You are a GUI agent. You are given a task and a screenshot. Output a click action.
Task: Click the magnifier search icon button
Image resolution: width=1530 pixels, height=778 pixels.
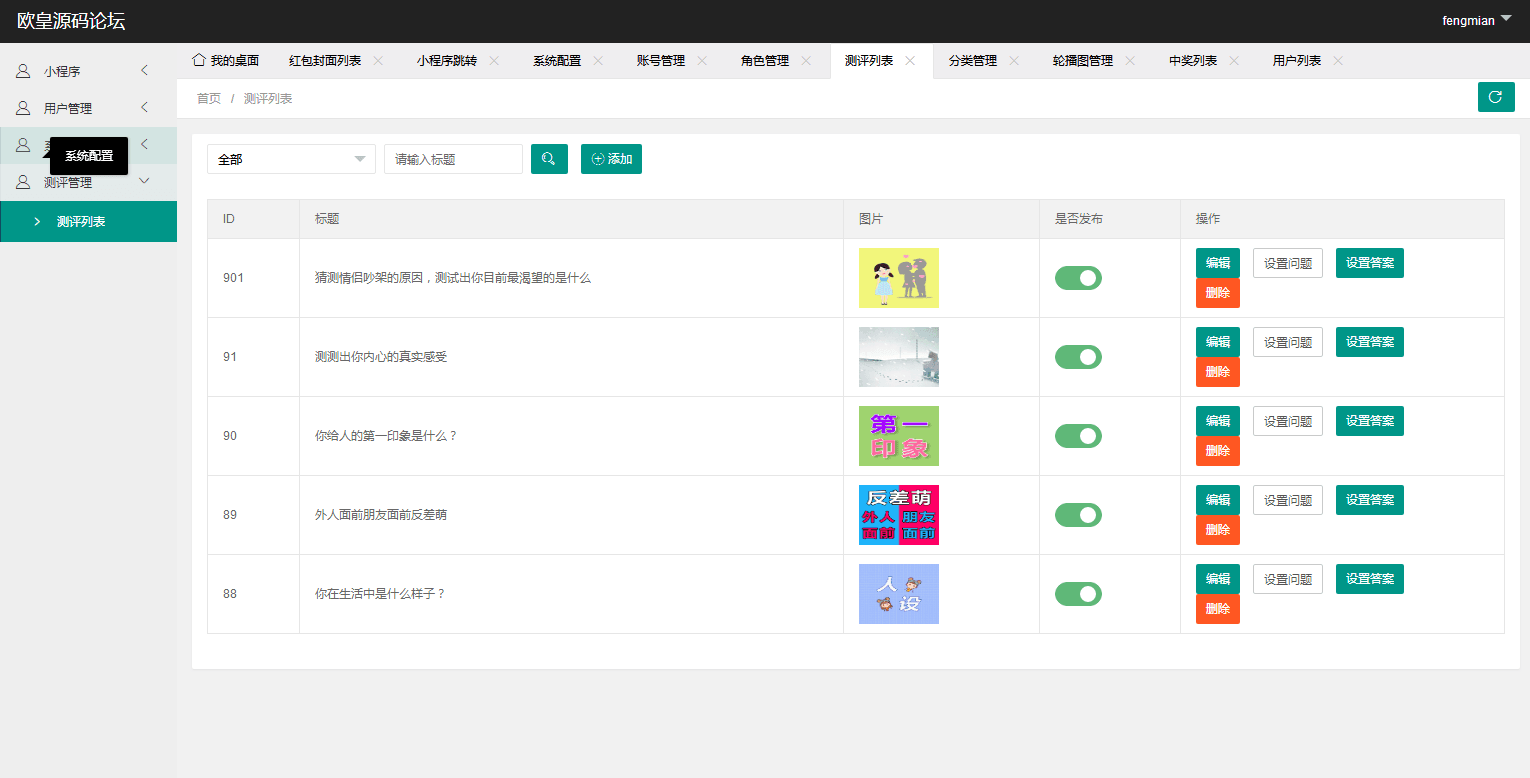tap(549, 159)
